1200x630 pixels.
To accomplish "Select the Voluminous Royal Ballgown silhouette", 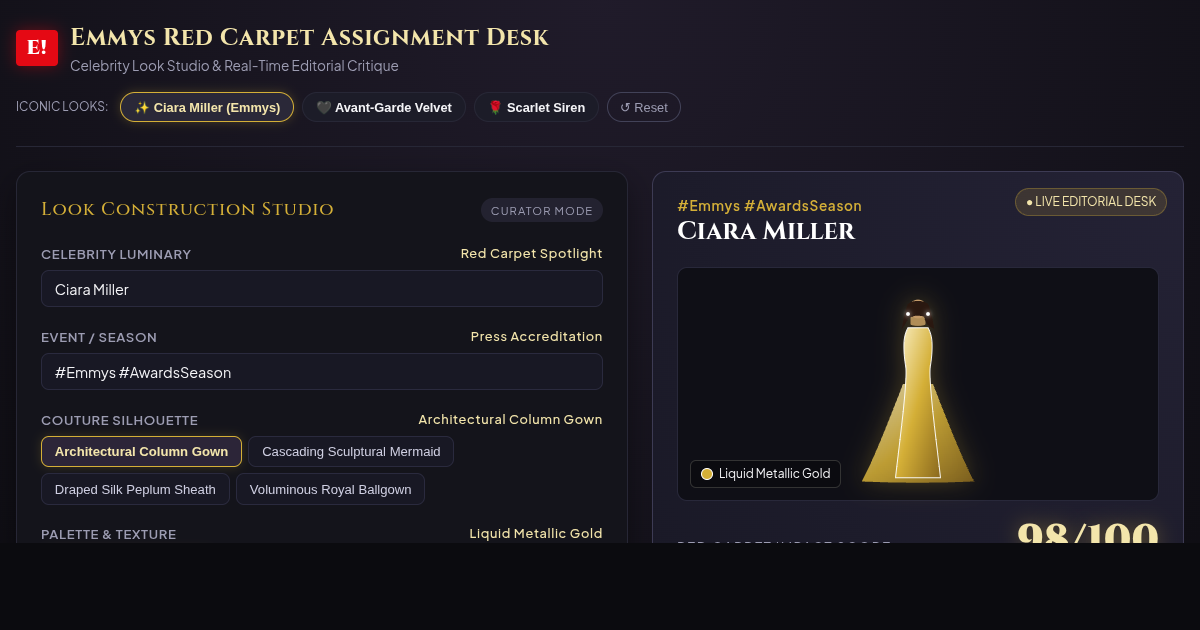I will (330, 489).
